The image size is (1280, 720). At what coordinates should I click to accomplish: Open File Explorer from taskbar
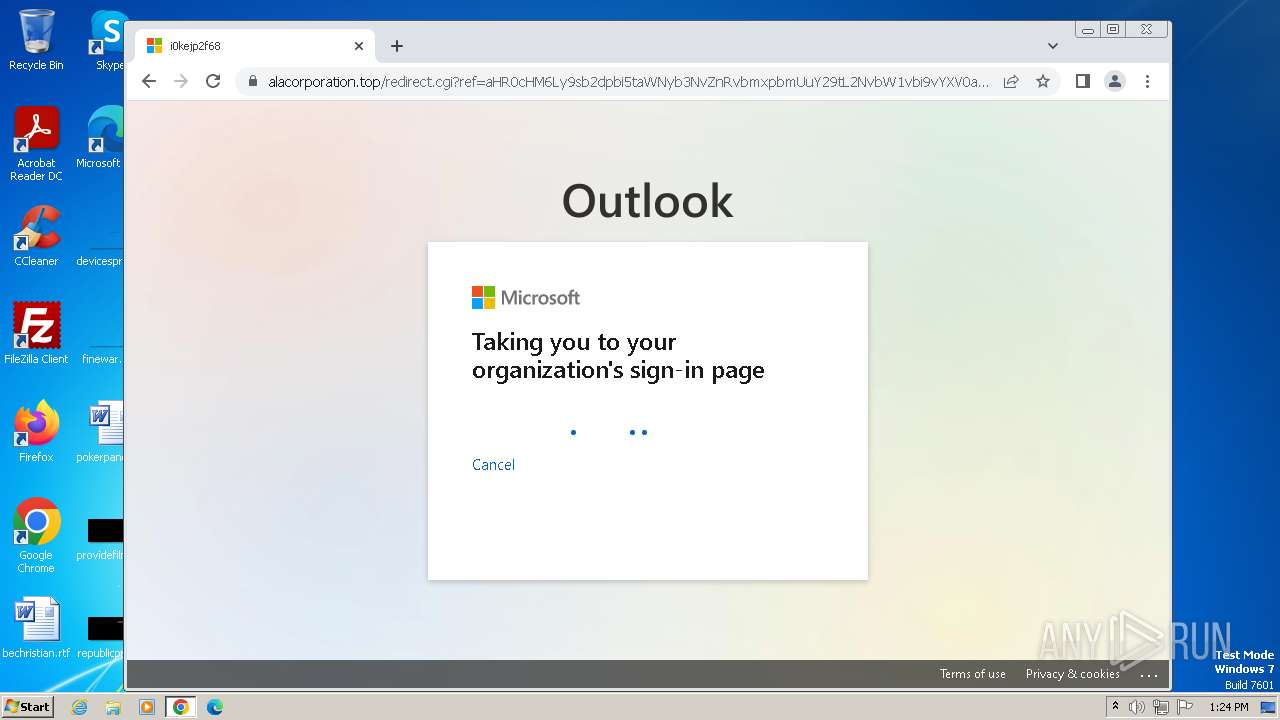(x=113, y=707)
